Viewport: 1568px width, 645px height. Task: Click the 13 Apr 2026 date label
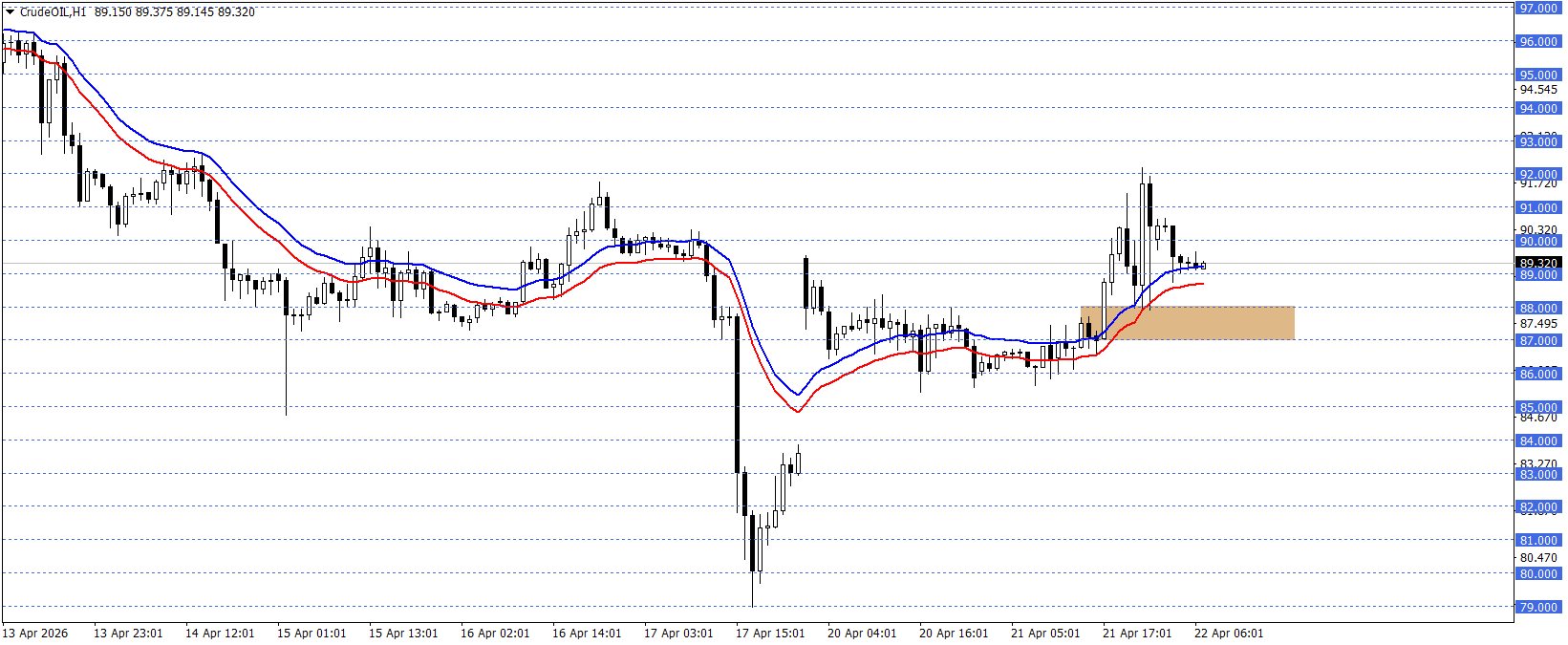click(x=35, y=634)
